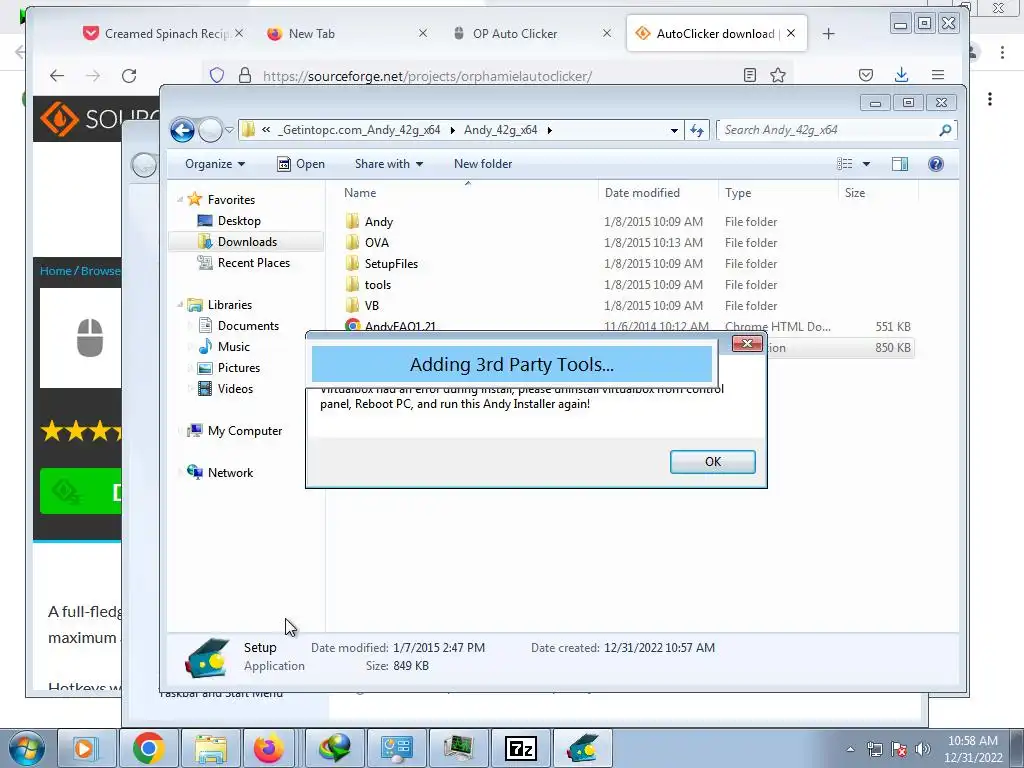The height and width of the screenshot is (768, 1024).
Task: Select Desktop in Favorites
Action: (x=239, y=221)
